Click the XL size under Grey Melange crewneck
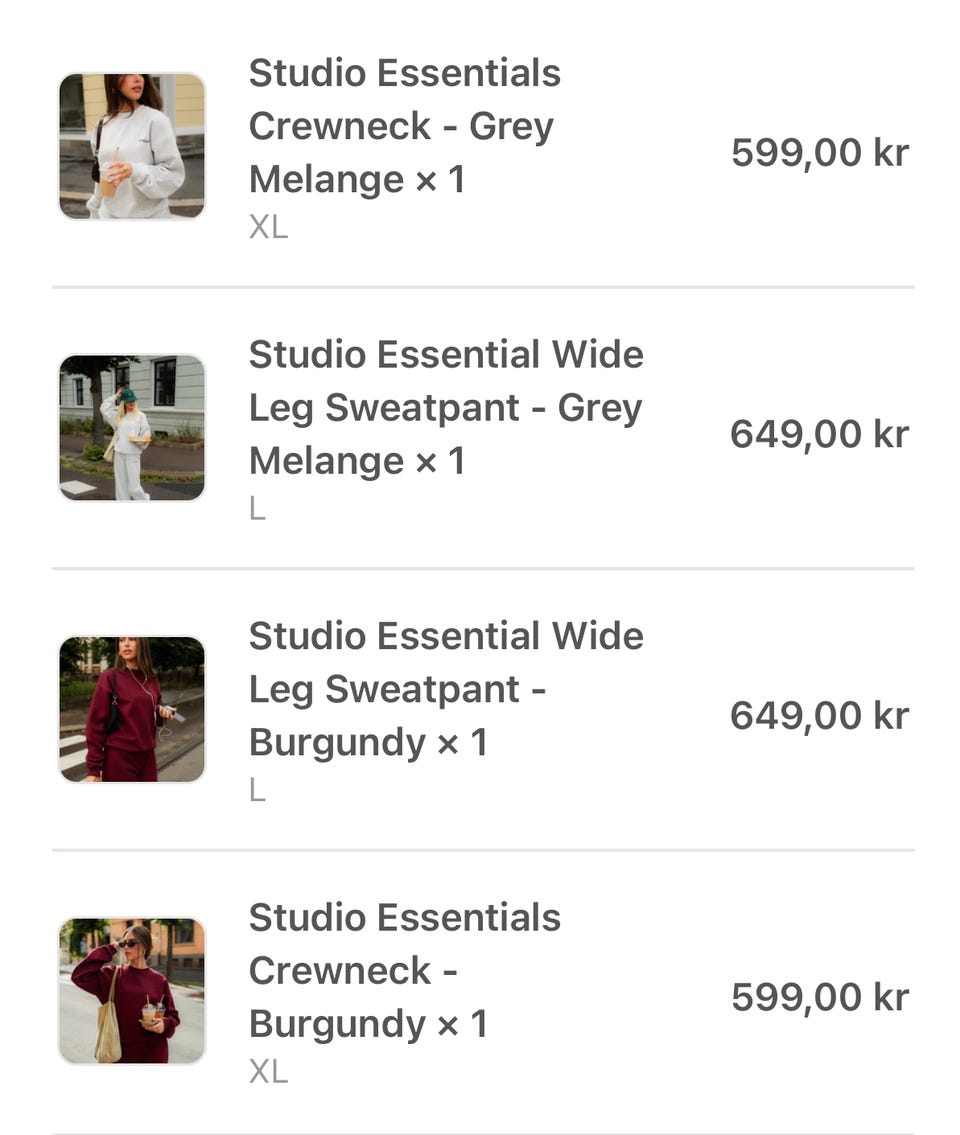 tap(268, 228)
